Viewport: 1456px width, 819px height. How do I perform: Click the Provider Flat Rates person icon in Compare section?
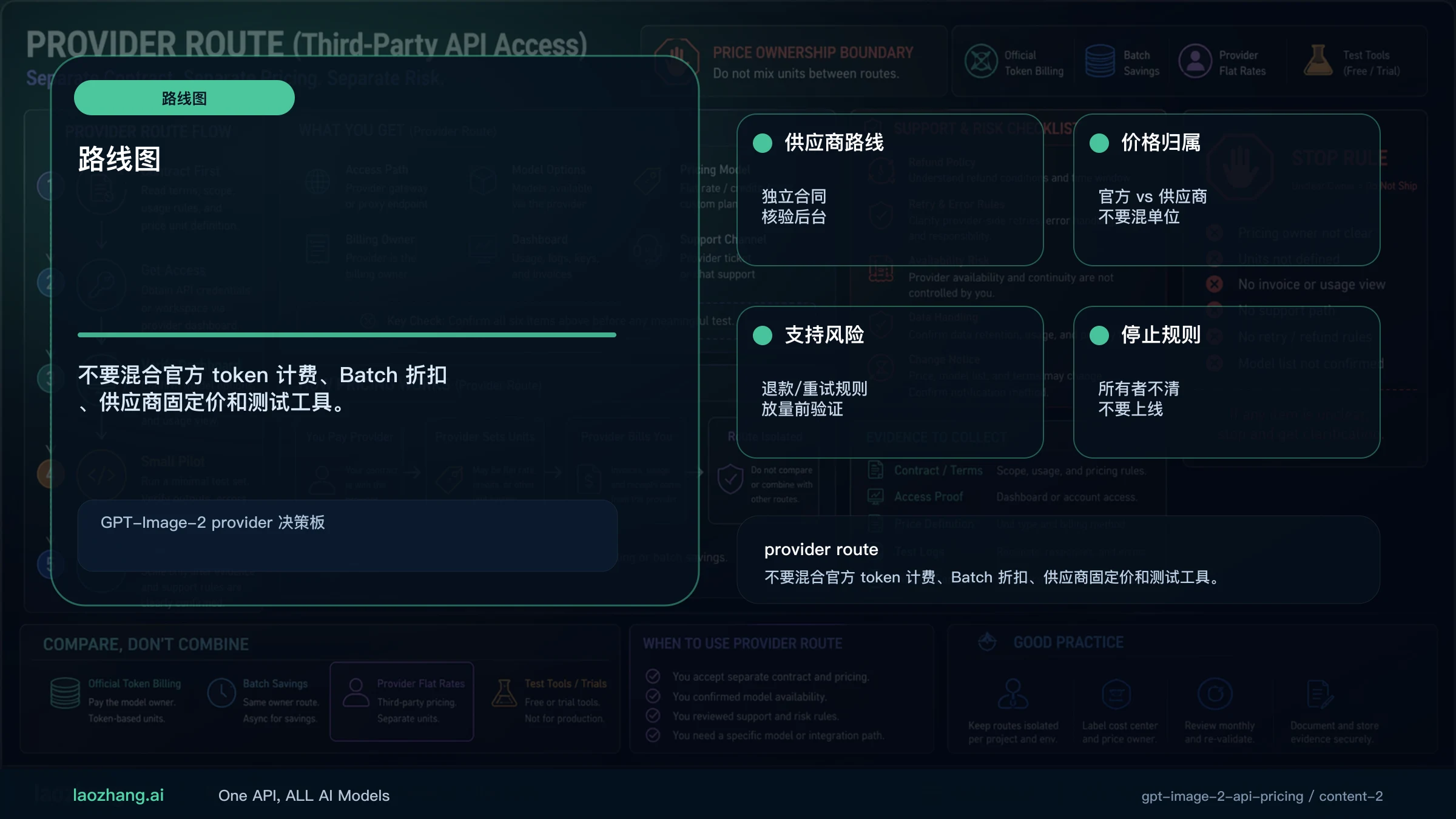pyautogui.click(x=356, y=693)
